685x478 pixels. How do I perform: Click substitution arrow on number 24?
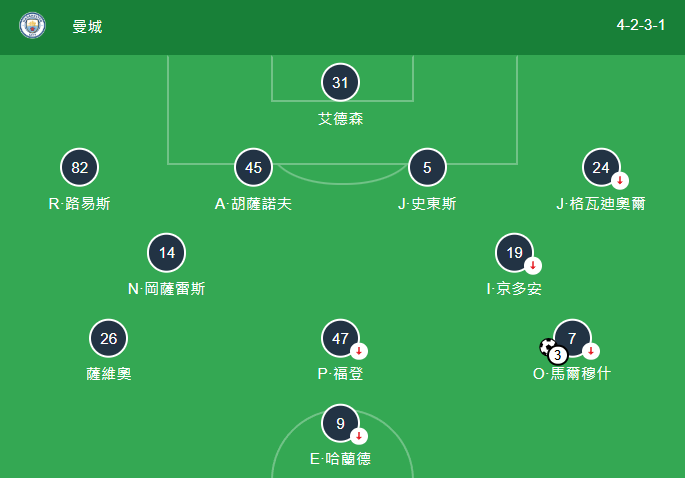619,180
